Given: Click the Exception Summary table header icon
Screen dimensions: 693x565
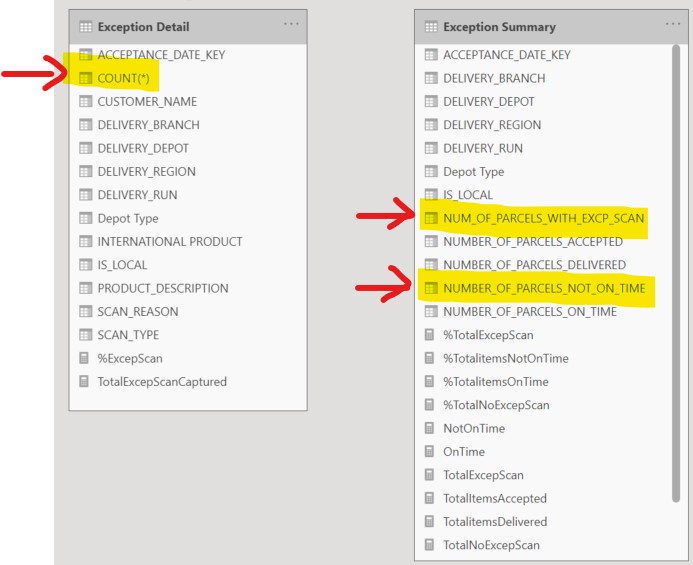Looking at the screenshot, I should tap(431, 27).
